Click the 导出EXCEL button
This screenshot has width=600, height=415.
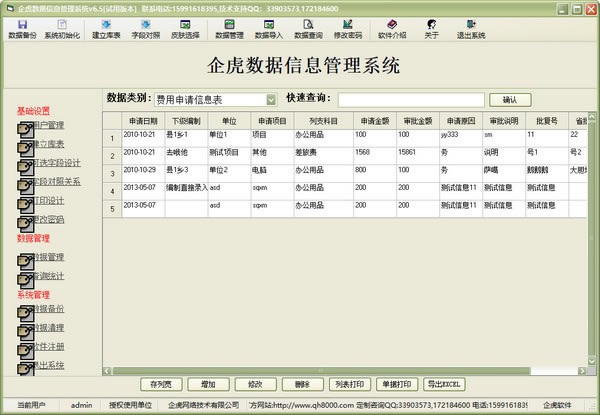(x=446, y=384)
